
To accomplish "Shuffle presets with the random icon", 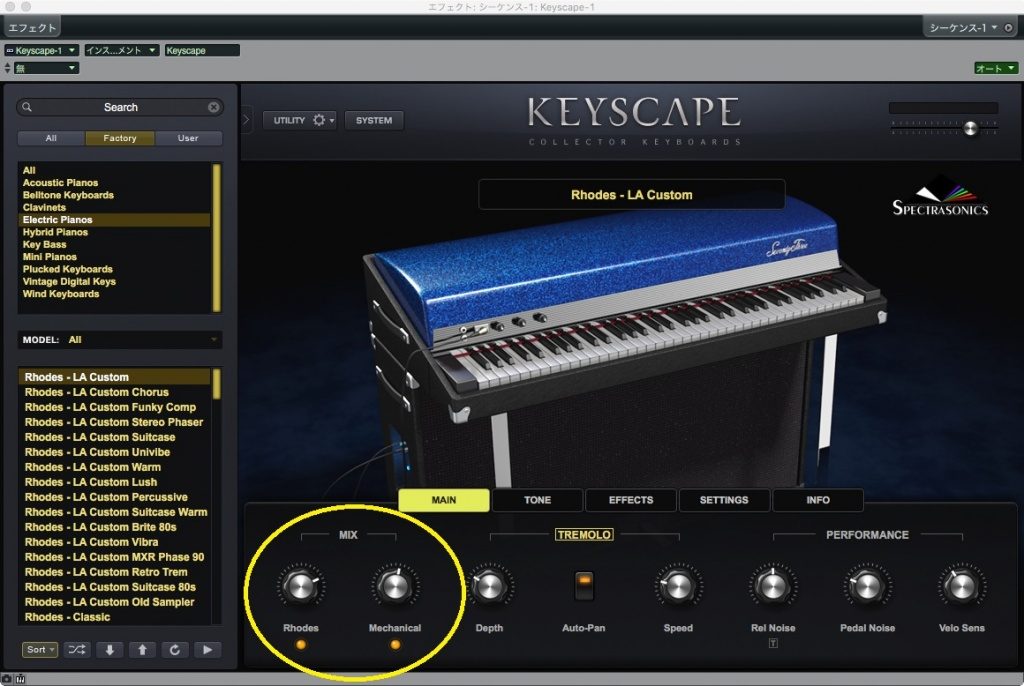I will pos(76,649).
